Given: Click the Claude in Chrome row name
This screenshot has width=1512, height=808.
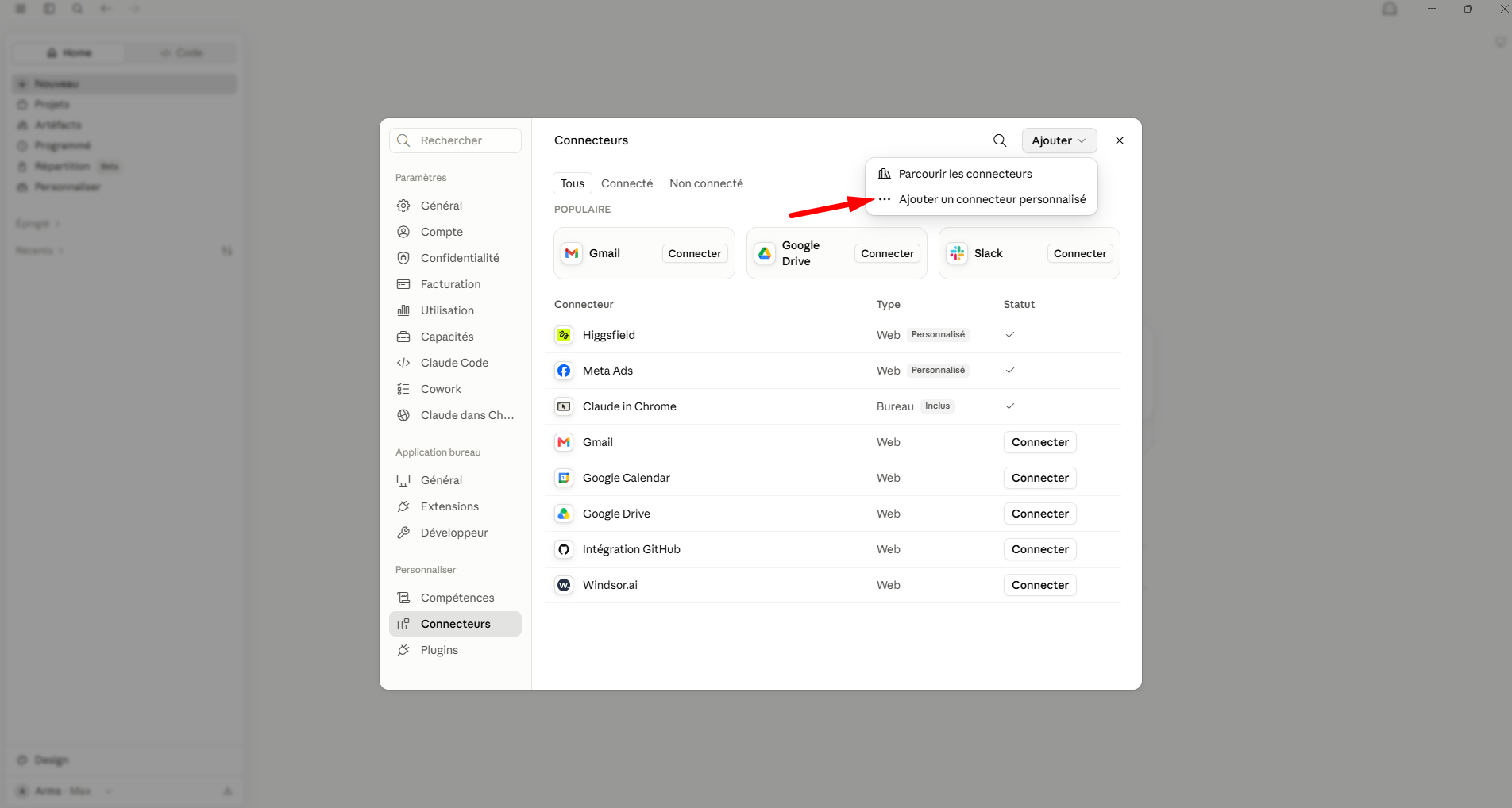Looking at the screenshot, I should point(630,406).
